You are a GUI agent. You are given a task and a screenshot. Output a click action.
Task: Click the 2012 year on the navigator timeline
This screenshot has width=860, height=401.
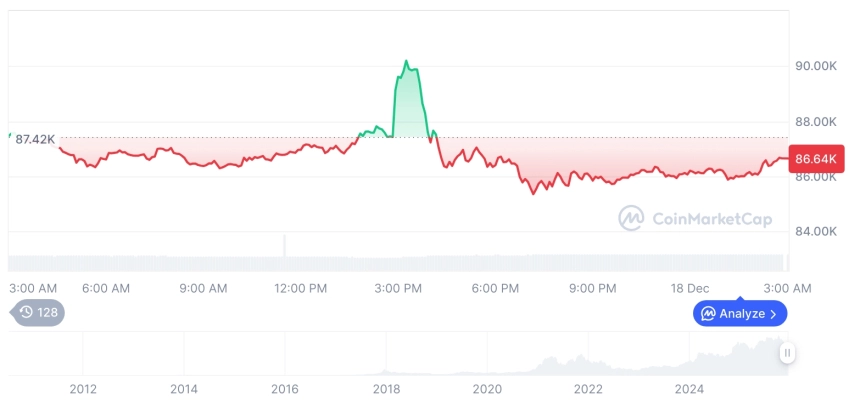pos(83,389)
